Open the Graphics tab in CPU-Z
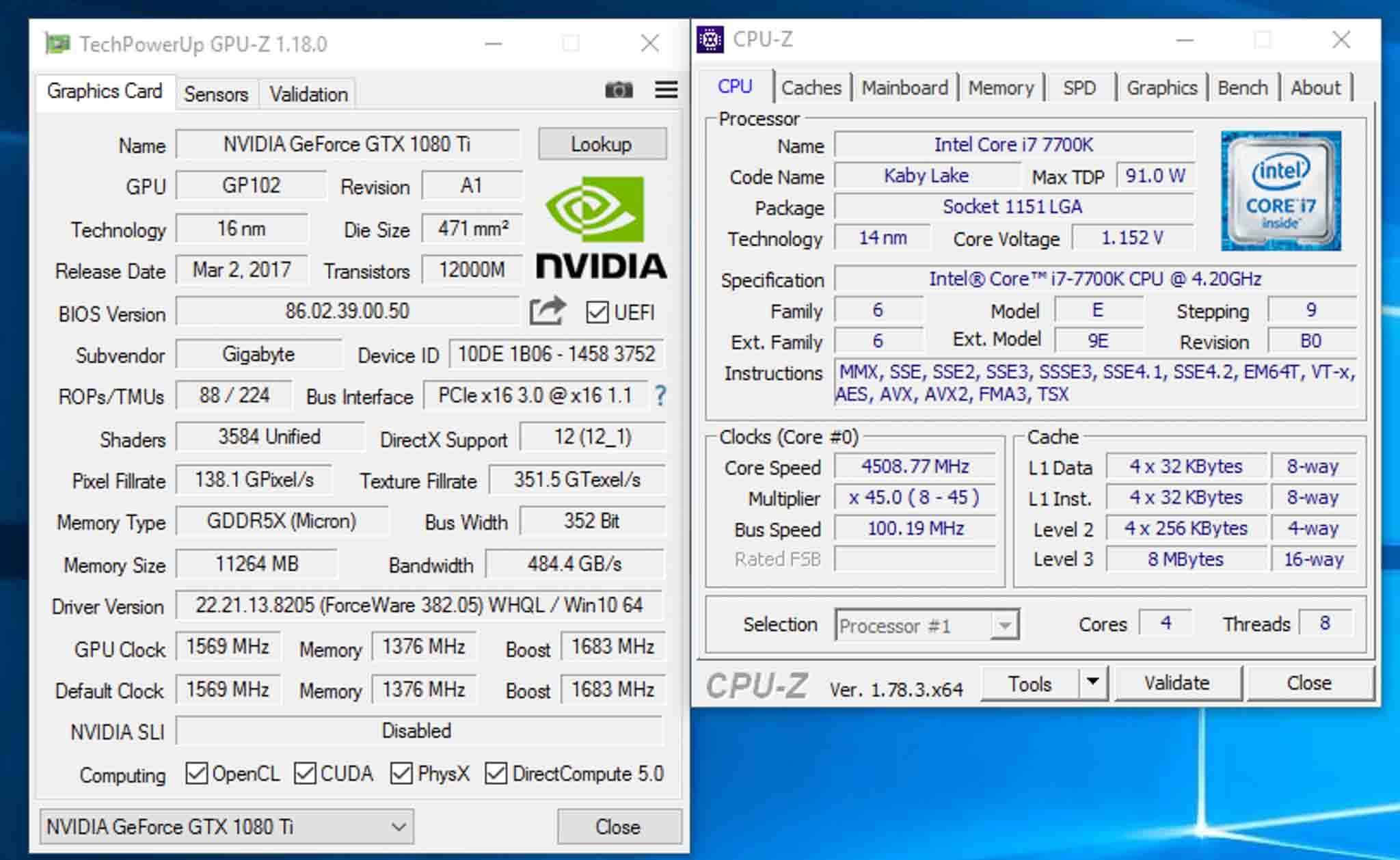Screen dimensions: 1400x860 tap(1162, 88)
